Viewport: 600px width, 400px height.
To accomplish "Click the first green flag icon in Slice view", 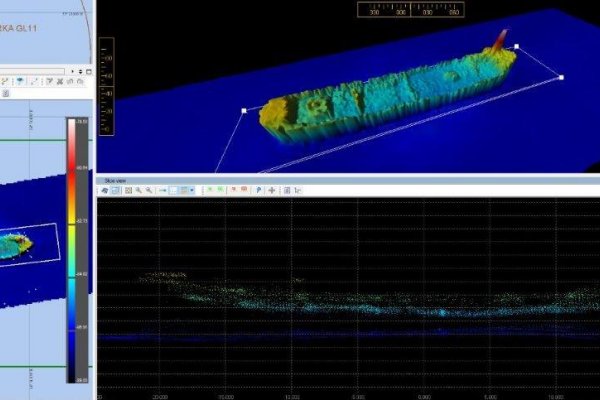I will [210, 190].
